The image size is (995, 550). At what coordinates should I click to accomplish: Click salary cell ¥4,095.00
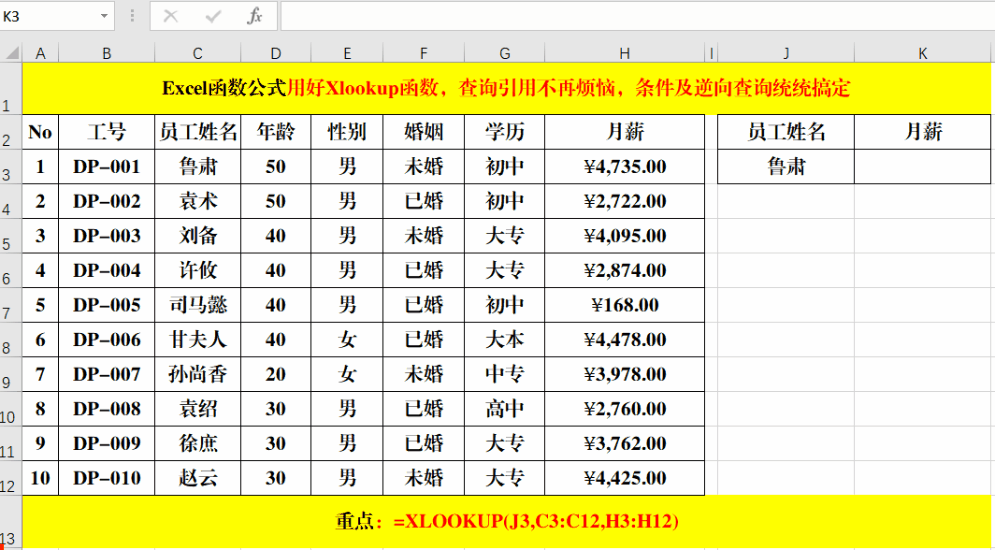pos(625,236)
